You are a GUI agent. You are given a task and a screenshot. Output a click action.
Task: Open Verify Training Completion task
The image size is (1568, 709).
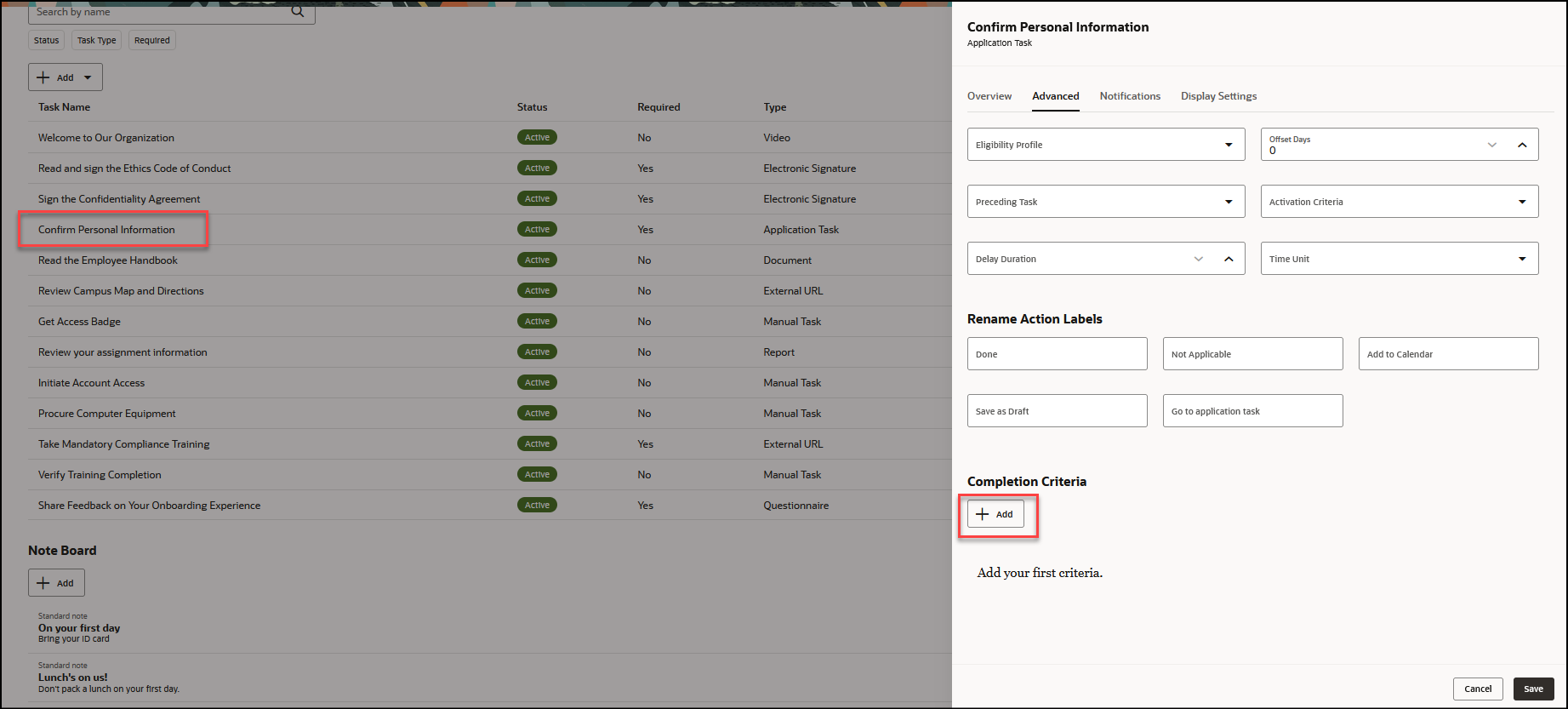click(100, 475)
